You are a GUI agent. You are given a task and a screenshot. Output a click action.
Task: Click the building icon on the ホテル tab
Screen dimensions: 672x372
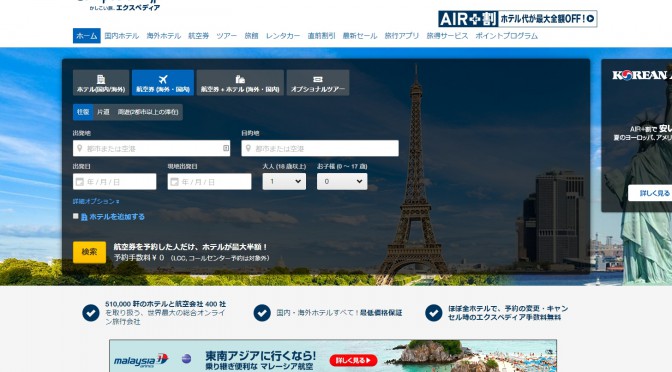coord(101,79)
